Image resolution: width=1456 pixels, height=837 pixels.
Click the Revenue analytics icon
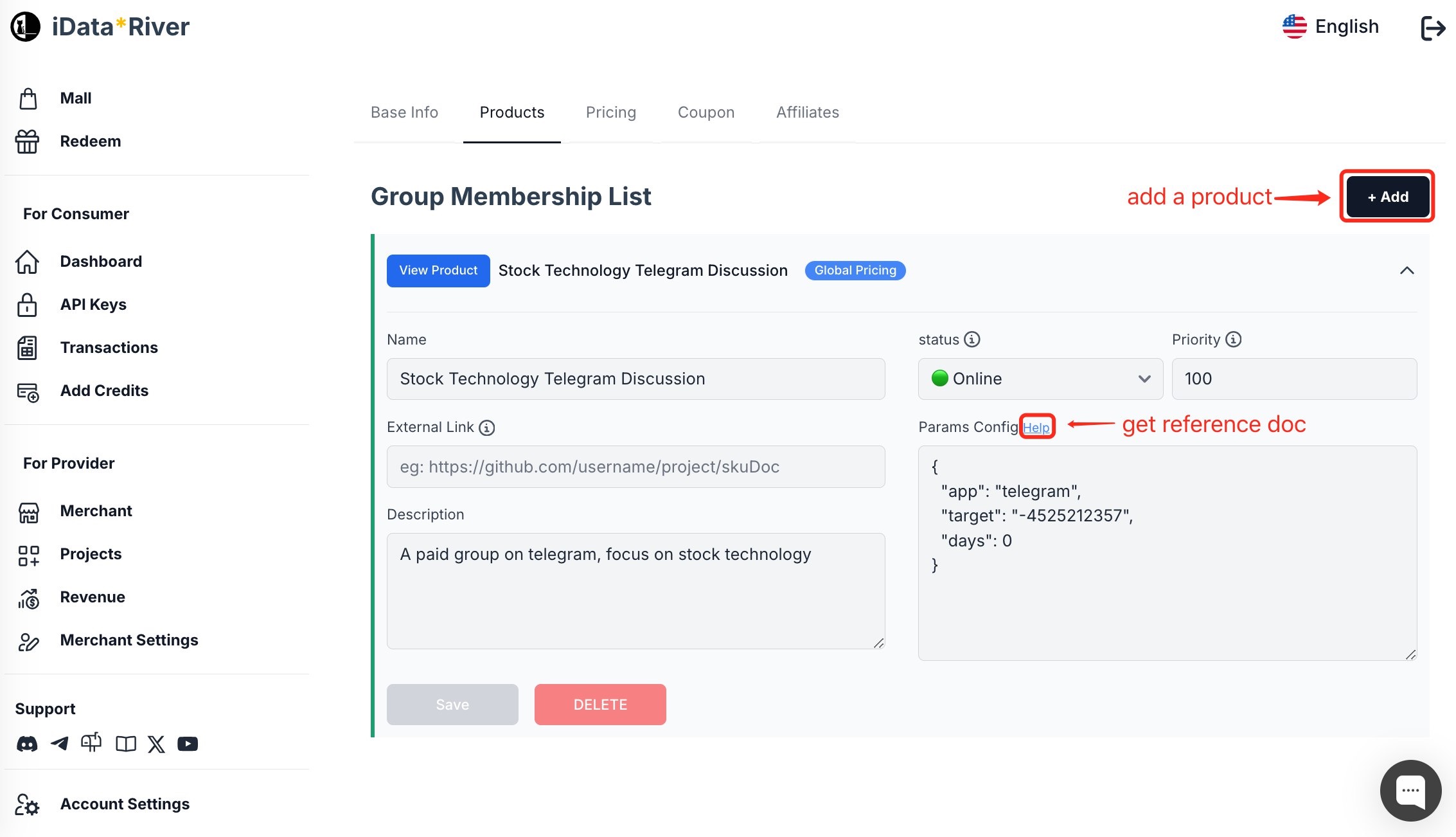tap(27, 597)
